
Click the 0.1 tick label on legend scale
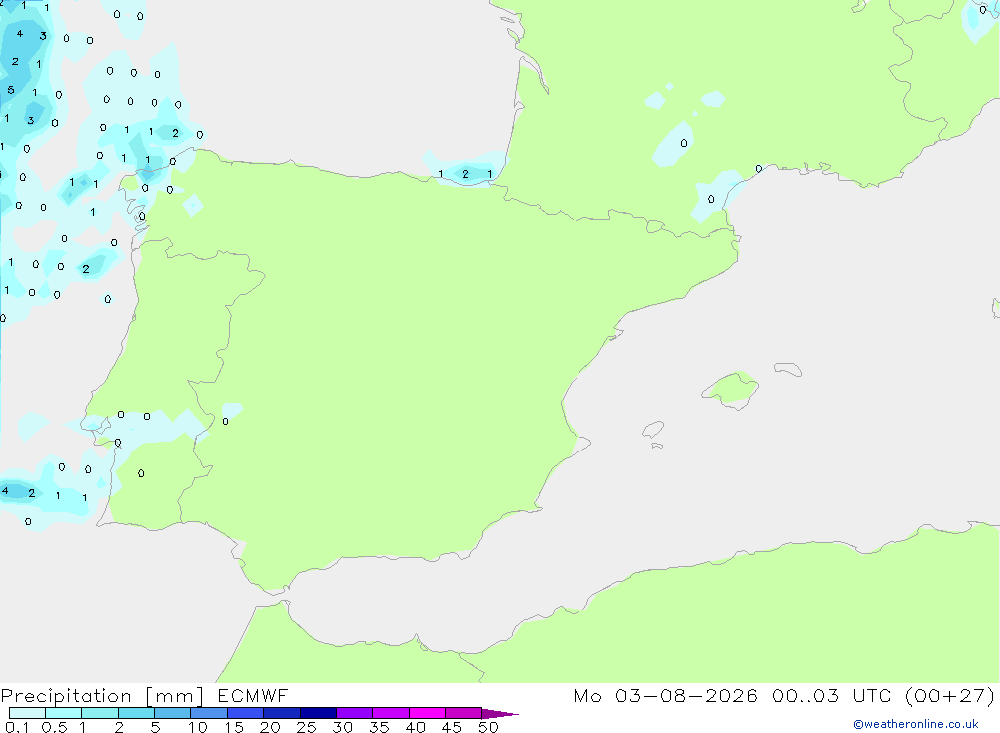pyautogui.click(x=17, y=727)
